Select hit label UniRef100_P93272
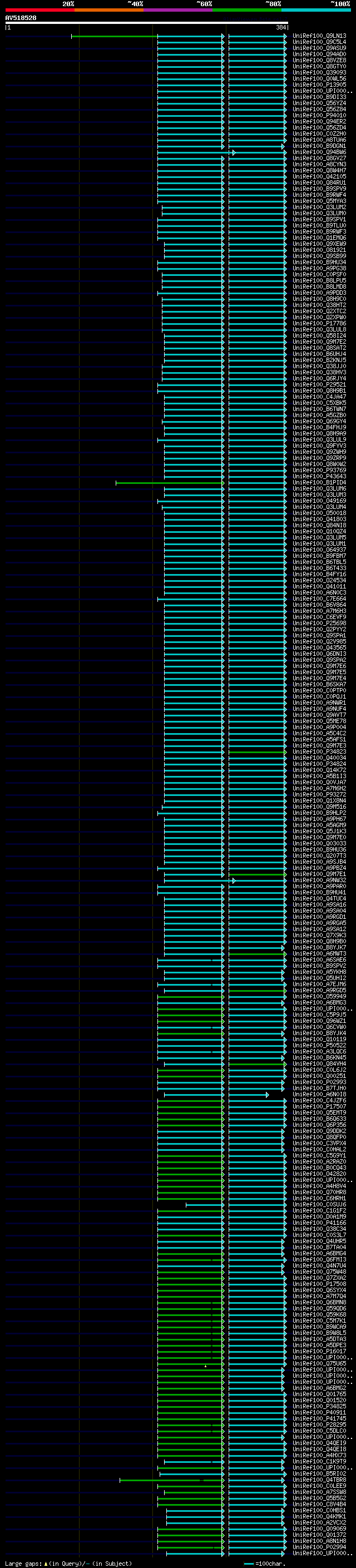The height and width of the screenshot is (1568, 356). coord(319,795)
